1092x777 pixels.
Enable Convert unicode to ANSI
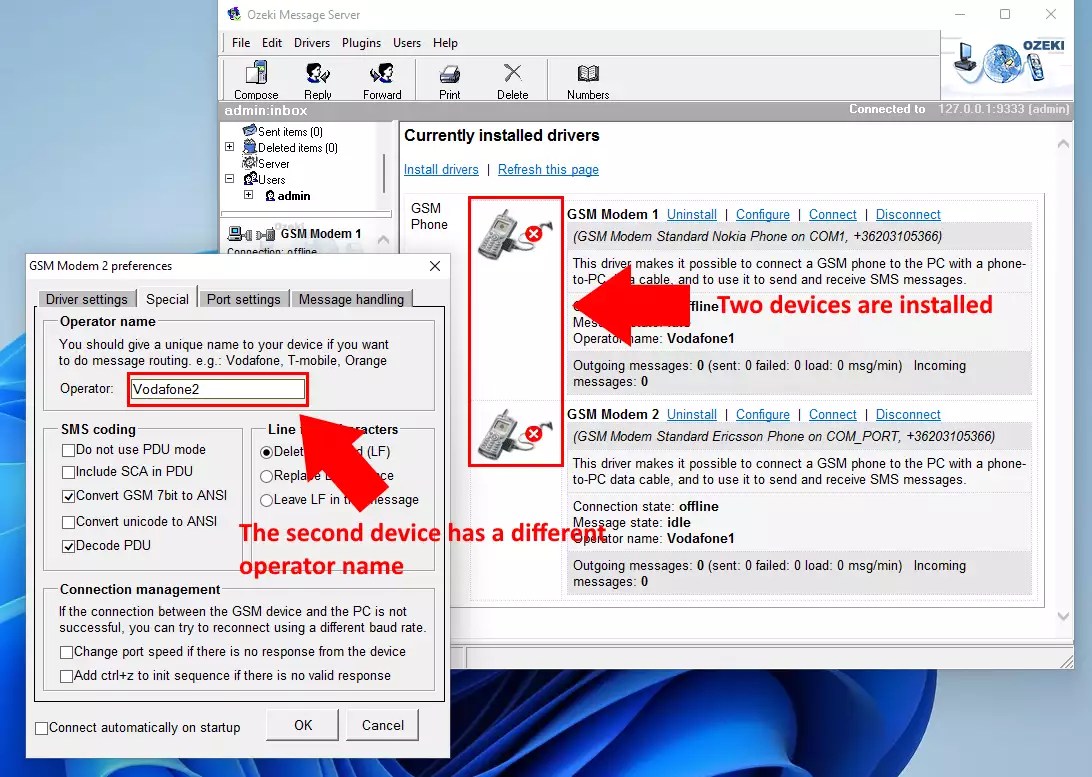click(x=68, y=522)
